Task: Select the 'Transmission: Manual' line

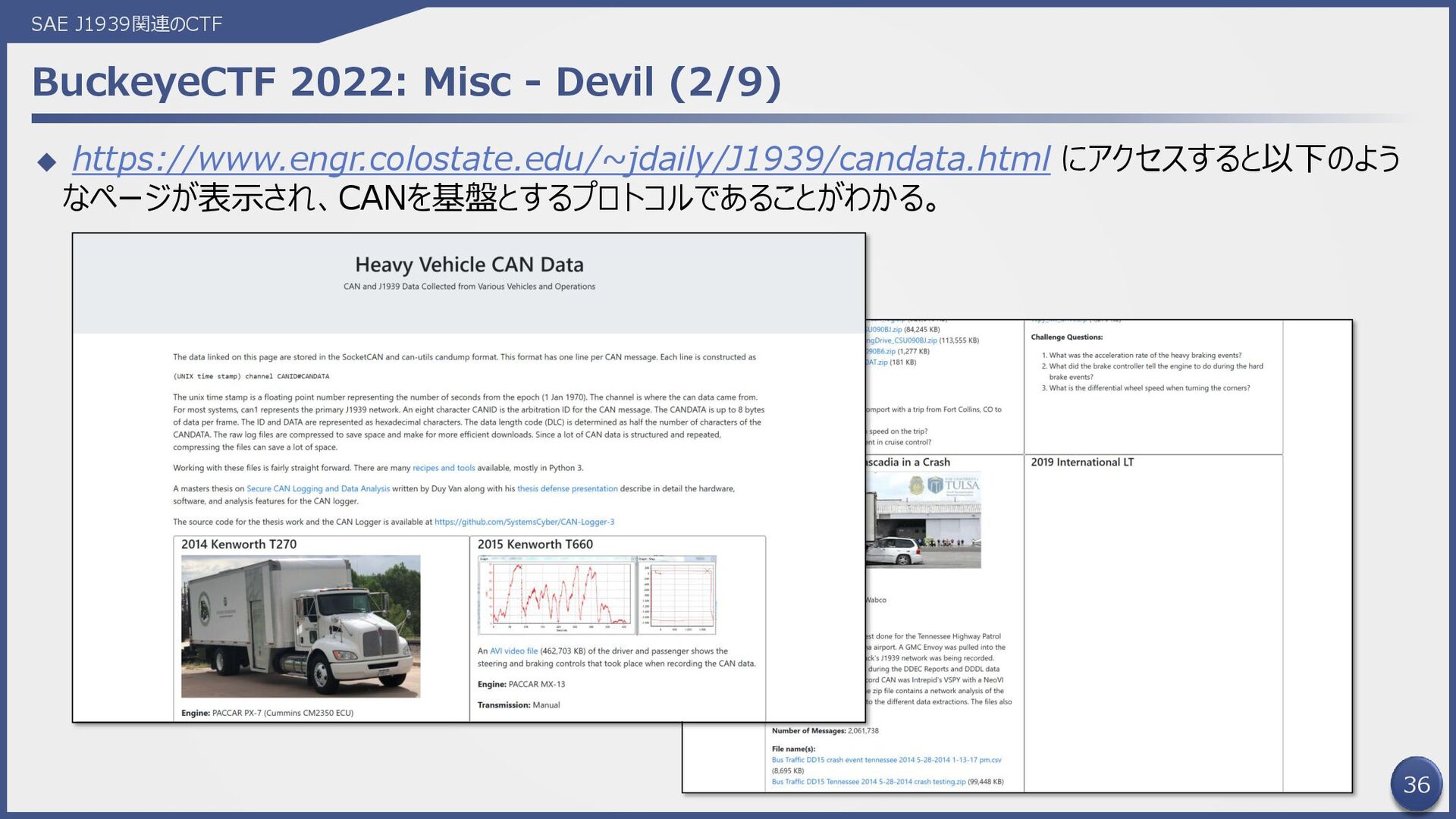Action: (519, 705)
